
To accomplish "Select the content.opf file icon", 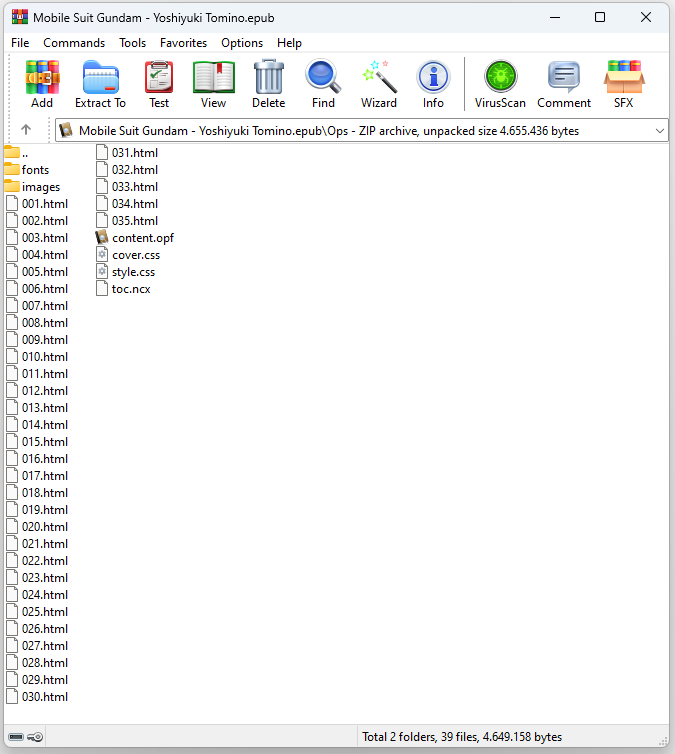I will click(x=102, y=238).
